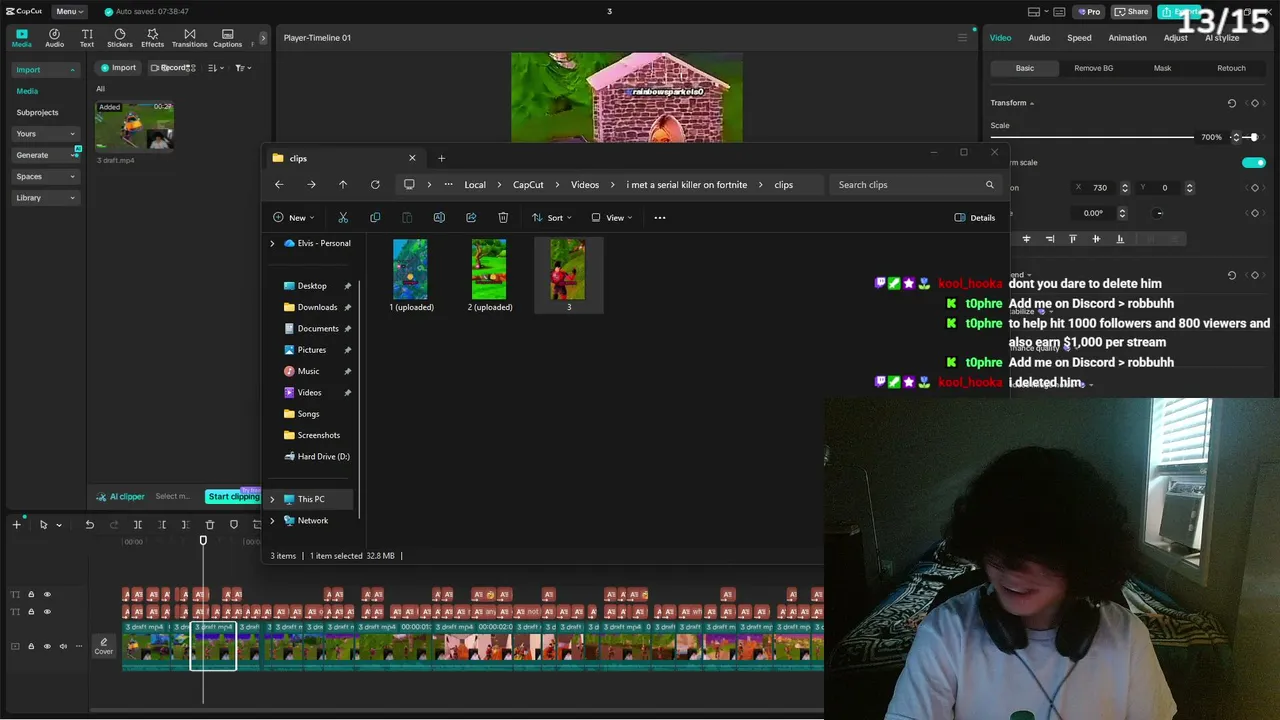Screen dimensions: 1280x720
Task: Add a keyframe for Position
Action: pyautogui.click(x=1255, y=188)
